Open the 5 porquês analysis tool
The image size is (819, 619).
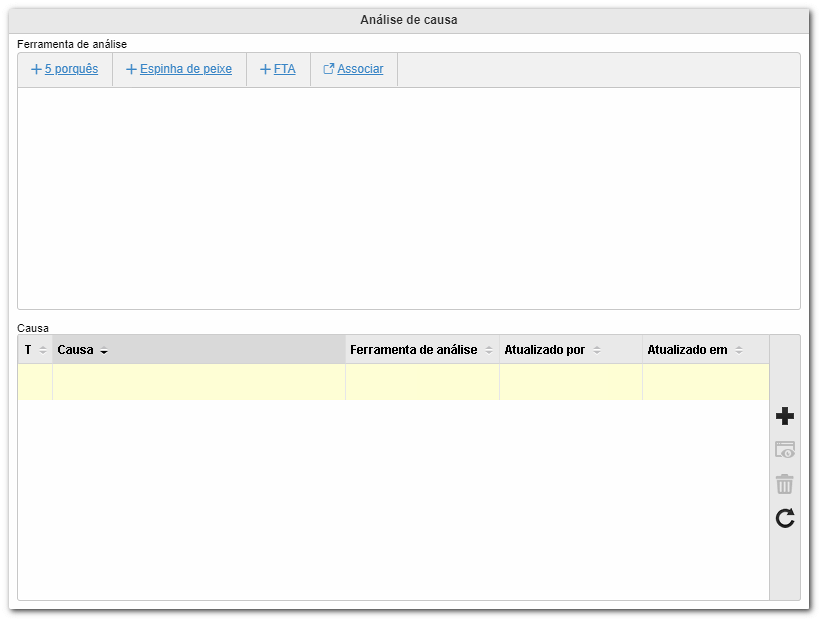click(x=71, y=69)
